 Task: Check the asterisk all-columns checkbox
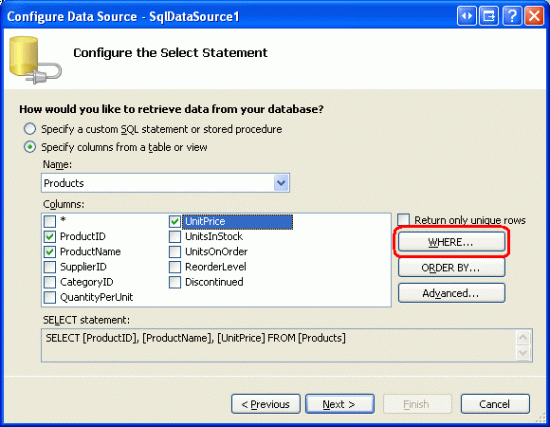(x=50, y=221)
